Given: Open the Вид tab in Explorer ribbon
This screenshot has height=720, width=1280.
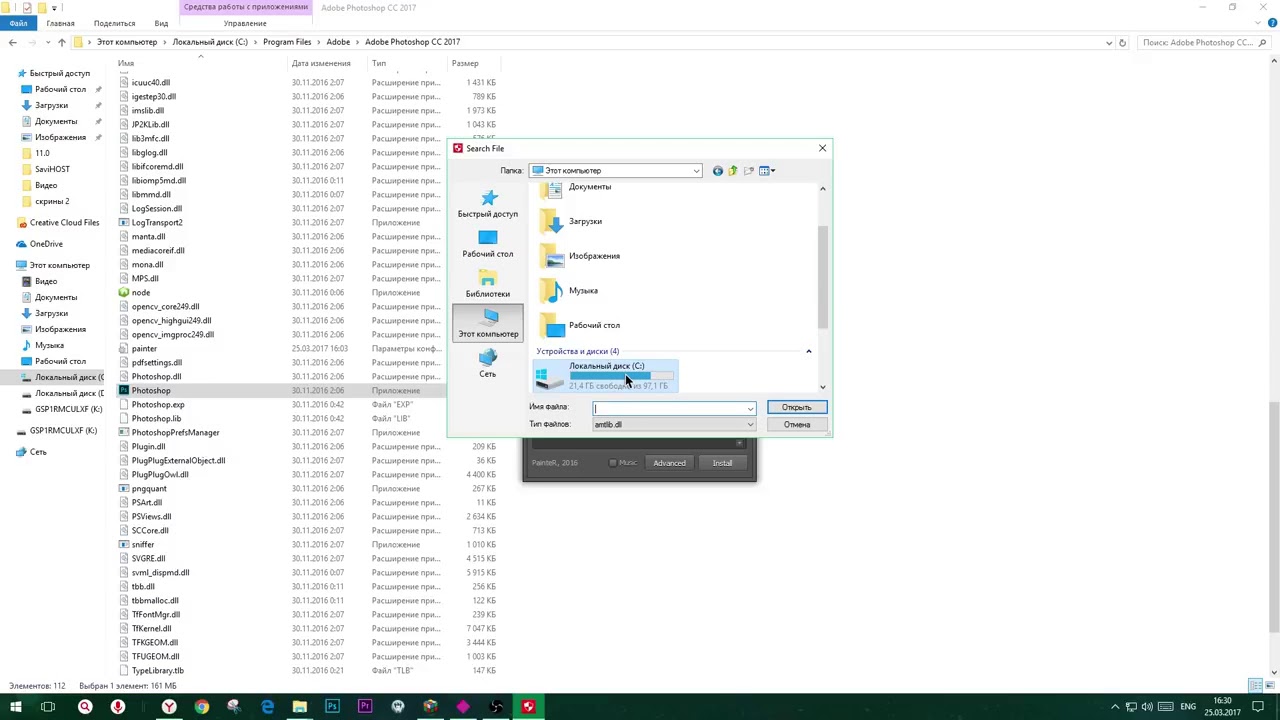Looking at the screenshot, I should click(x=161, y=23).
